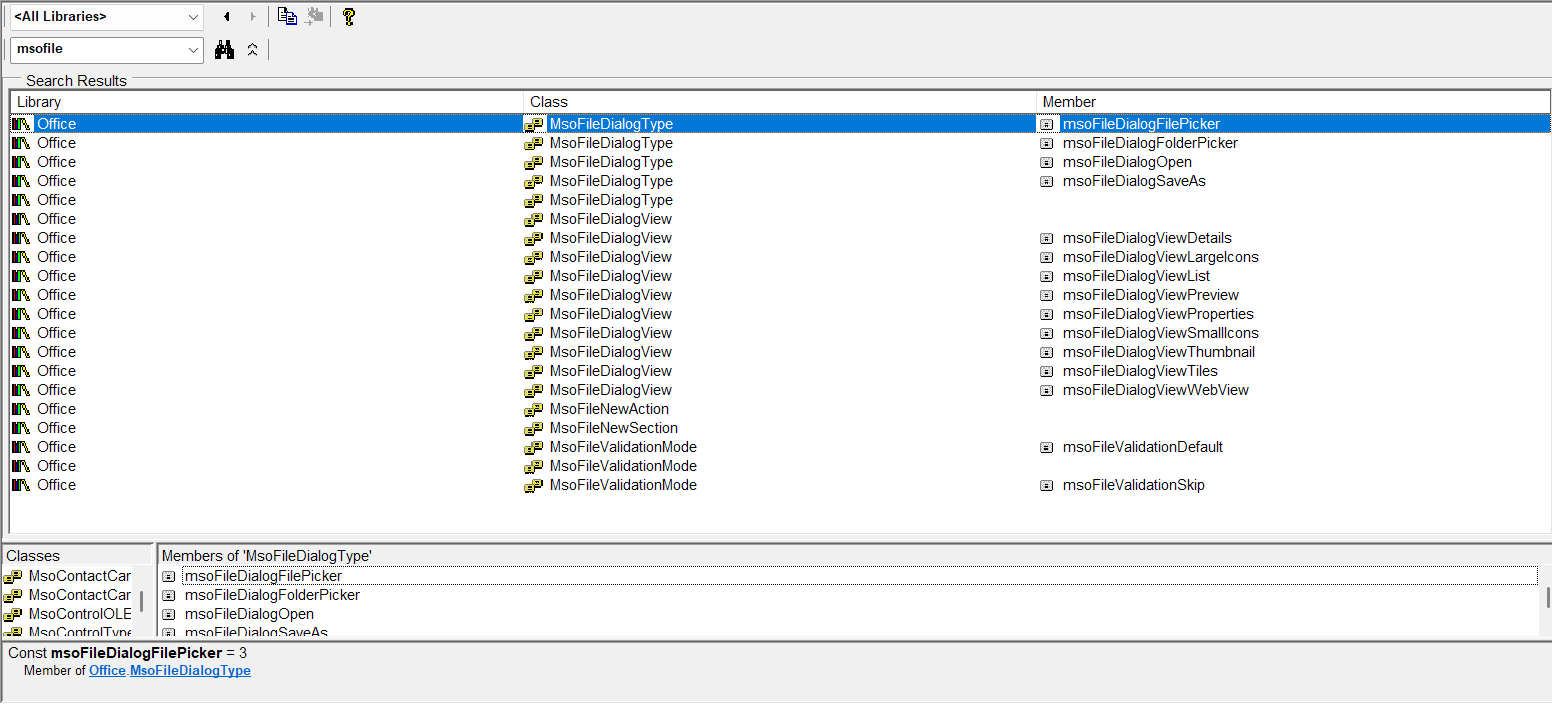The height and width of the screenshot is (704, 1552).
Task: Click the Classes list scrollbar
Action: 141,601
